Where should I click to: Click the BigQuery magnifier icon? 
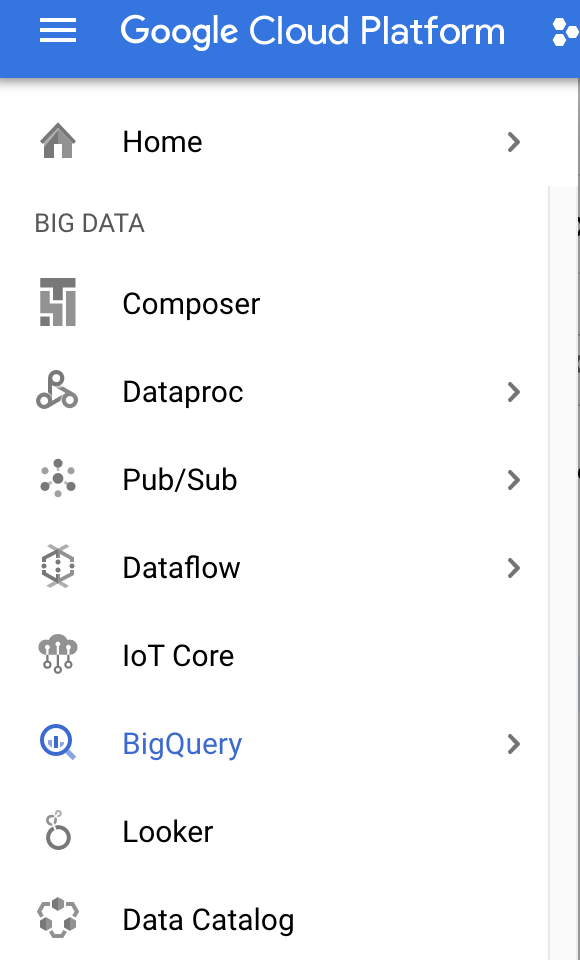tap(58, 742)
